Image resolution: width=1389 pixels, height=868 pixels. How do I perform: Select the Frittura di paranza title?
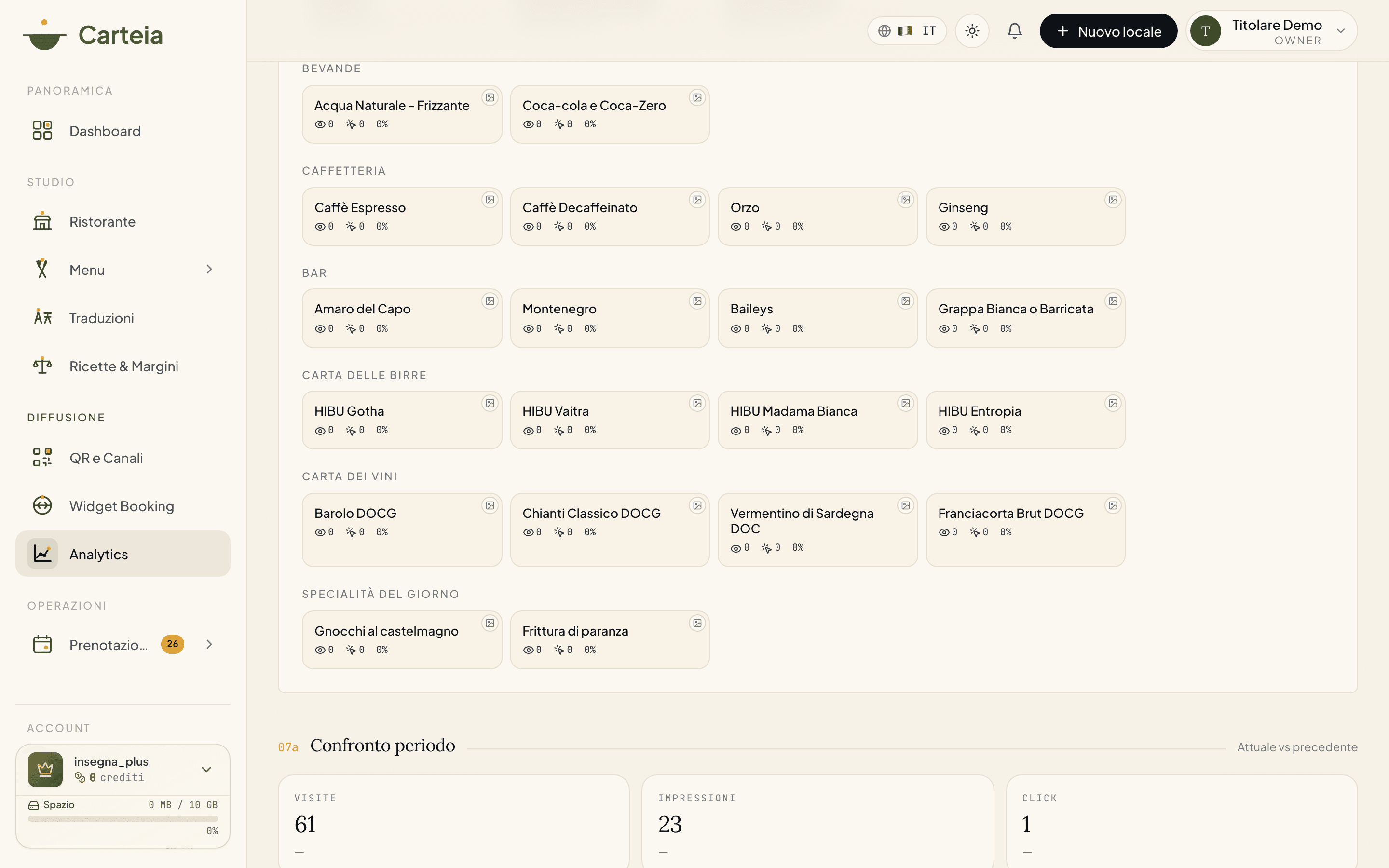(x=575, y=631)
